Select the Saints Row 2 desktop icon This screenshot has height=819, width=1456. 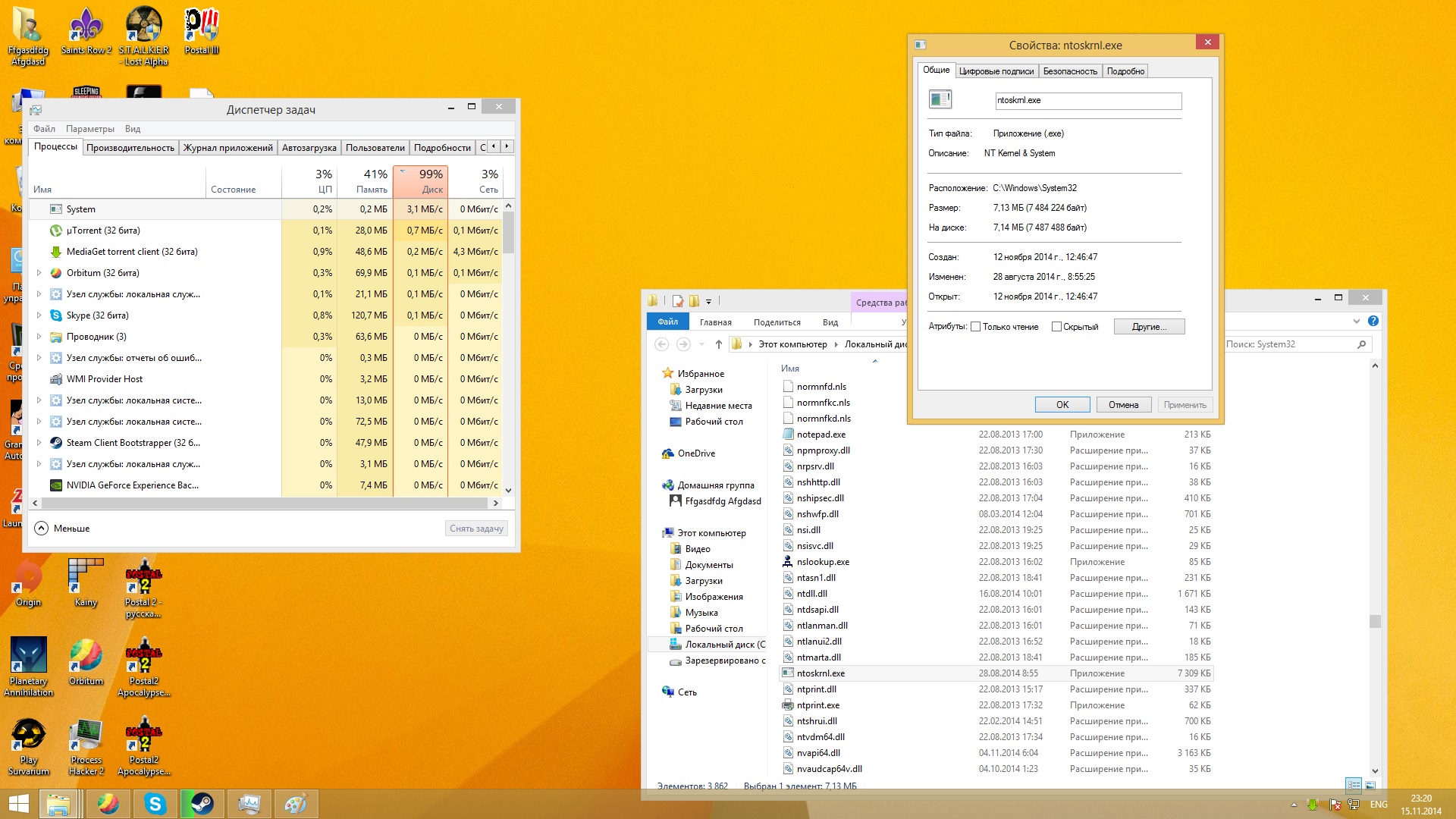tap(86, 32)
